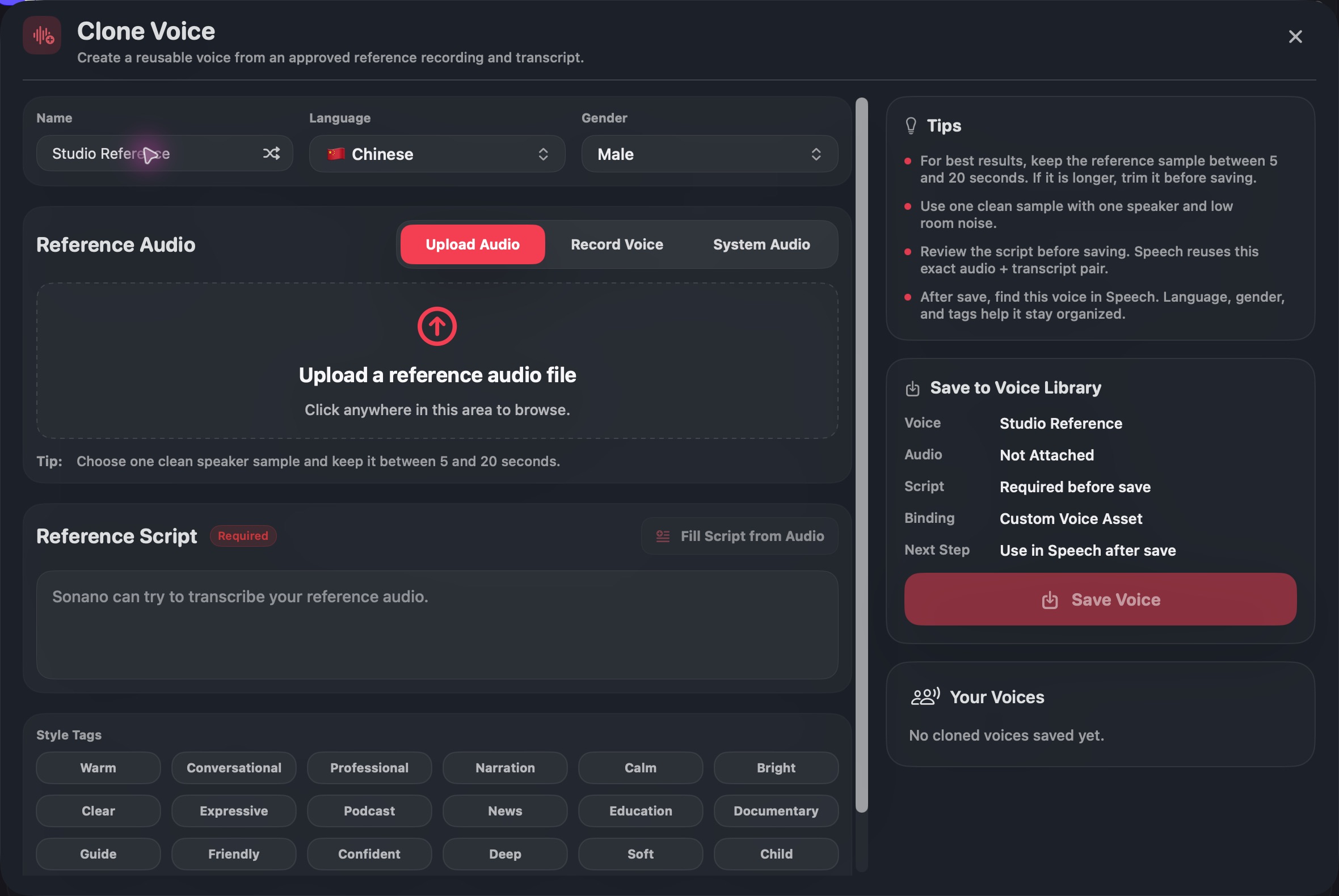Toggle the Friendly style tag

(x=234, y=853)
